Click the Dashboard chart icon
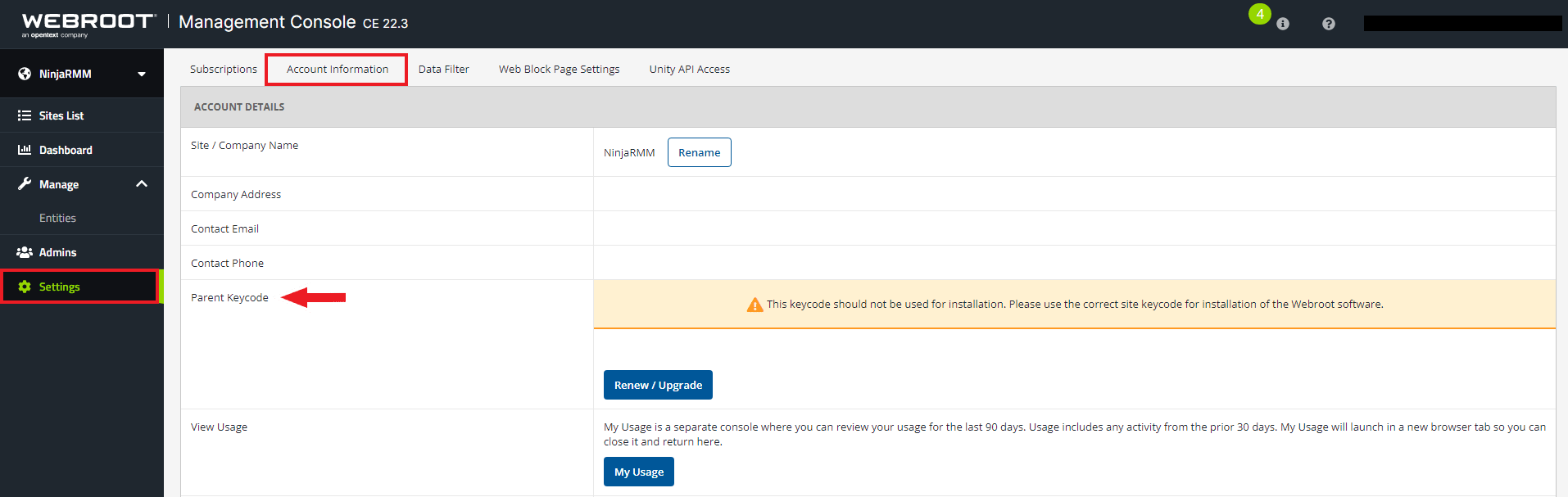 coord(25,150)
